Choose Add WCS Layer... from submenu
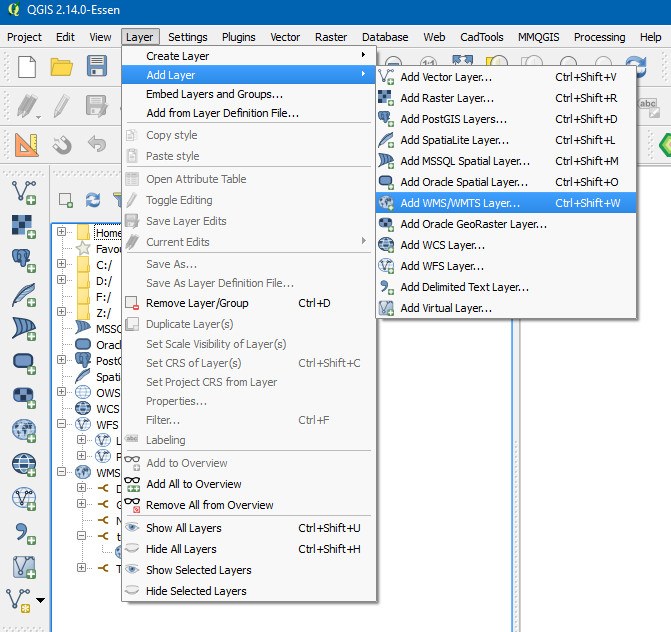Viewport: 671px width, 632px height. pos(506,245)
